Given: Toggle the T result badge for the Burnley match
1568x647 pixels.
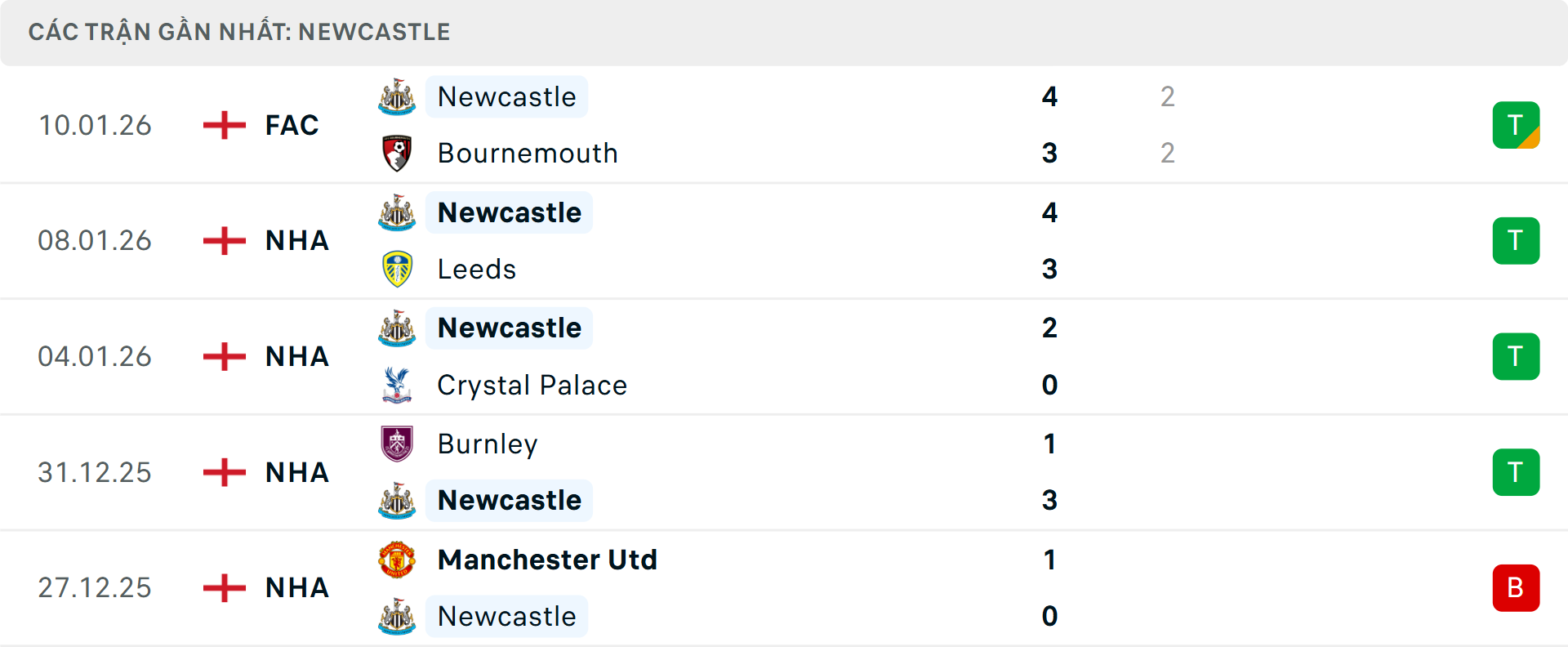Looking at the screenshot, I should [1517, 472].
